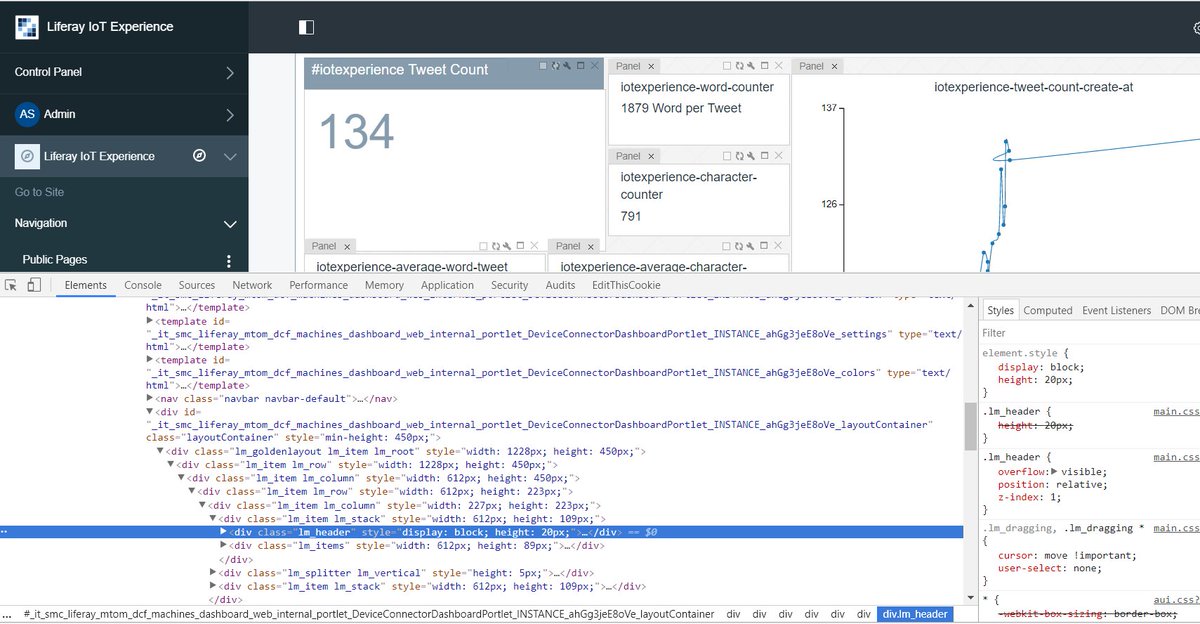Close the Panel tab above tweet-count chart
This screenshot has height=624, width=1200.
point(835,67)
